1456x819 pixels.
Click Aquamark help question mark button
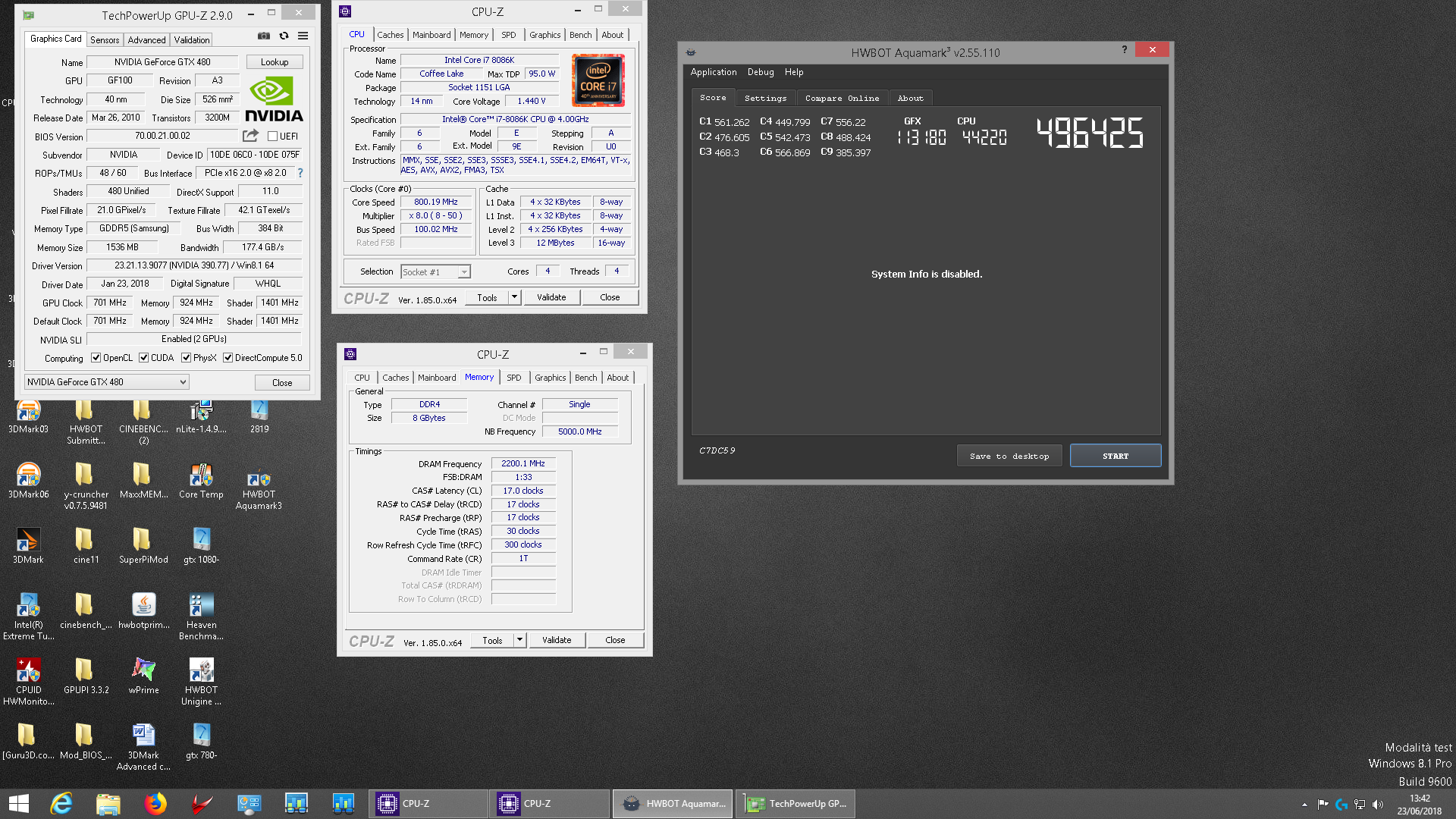pyautogui.click(x=1124, y=49)
